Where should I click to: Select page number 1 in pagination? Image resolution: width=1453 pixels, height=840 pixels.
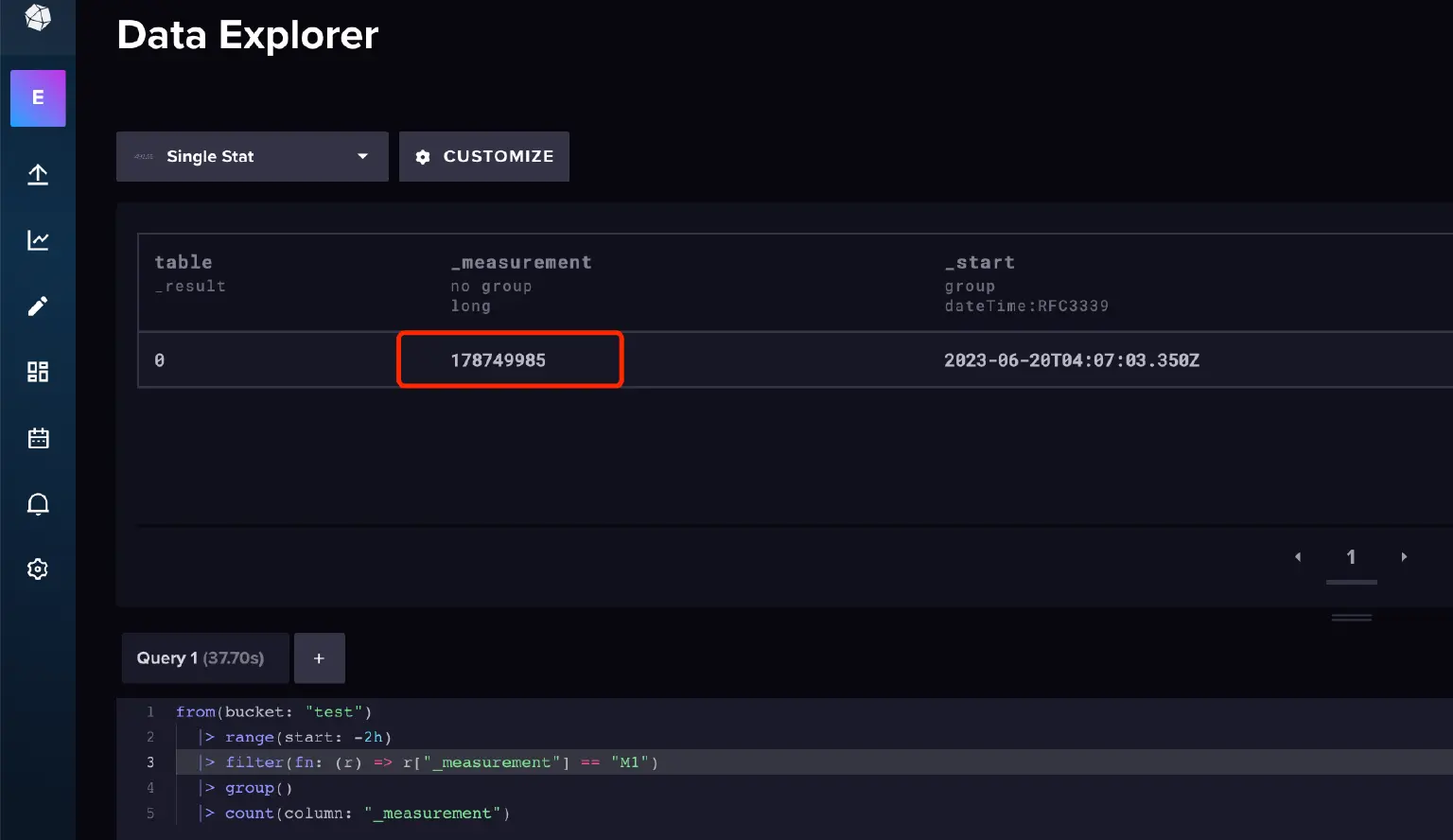click(1351, 557)
